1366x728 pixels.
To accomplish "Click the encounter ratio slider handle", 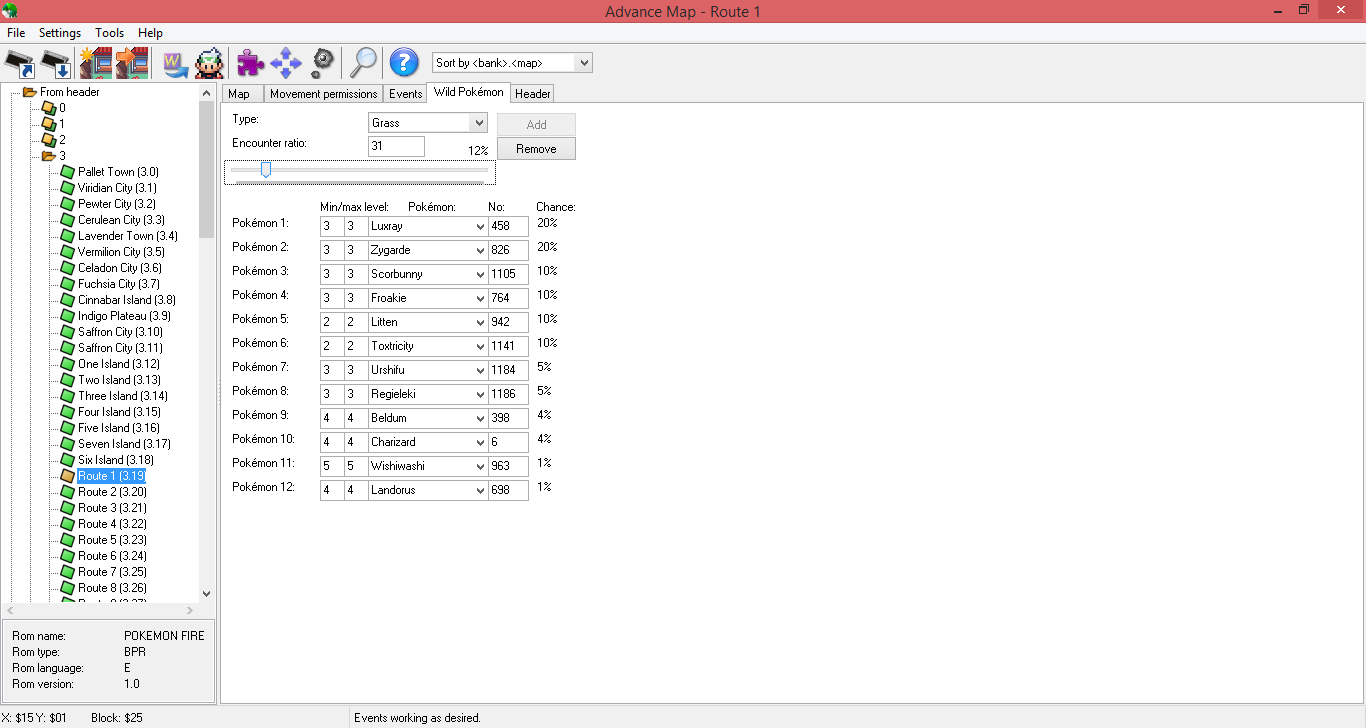I will coord(266,170).
